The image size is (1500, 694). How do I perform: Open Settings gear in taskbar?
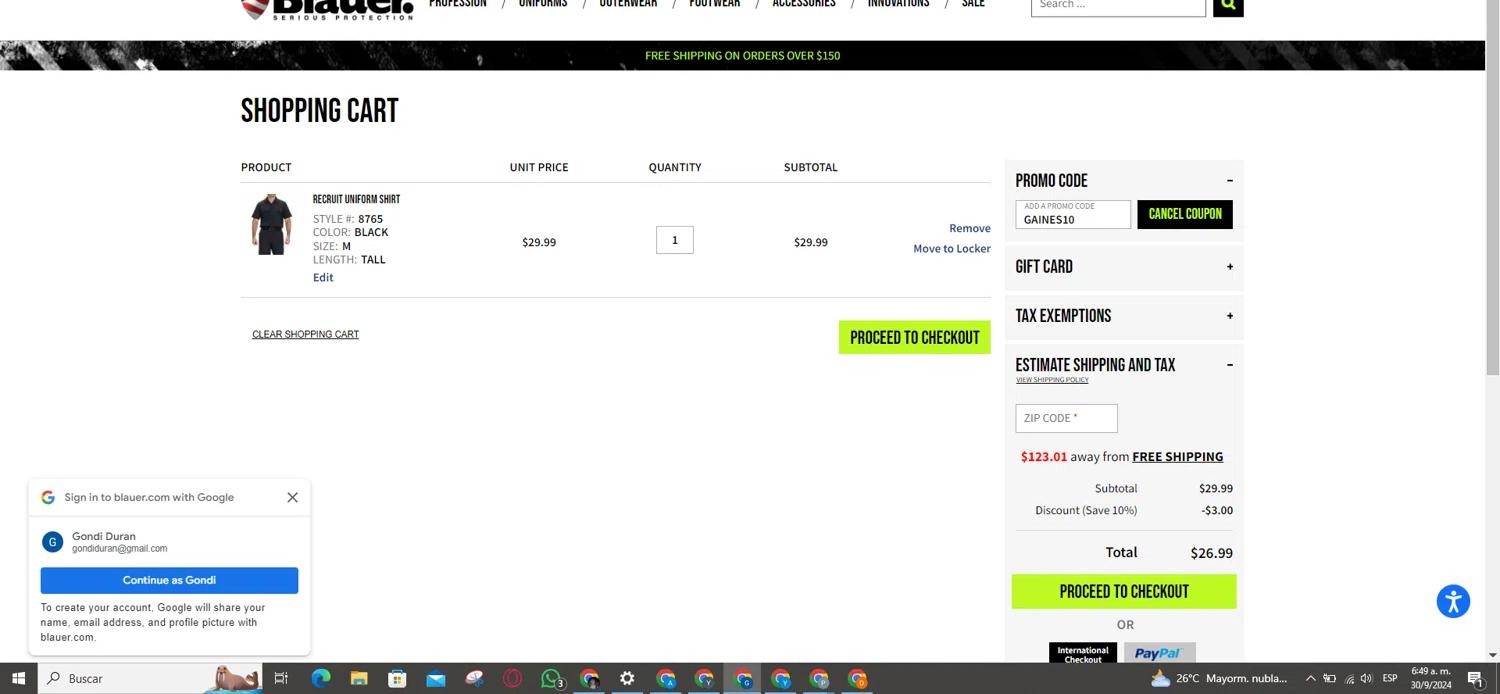(x=627, y=678)
